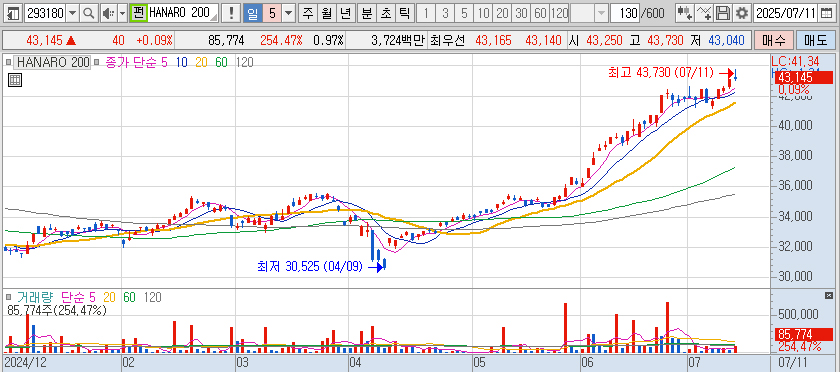The image size is (840, 372).
Task: Click the stock code field 293180
Action: point(46,13)
